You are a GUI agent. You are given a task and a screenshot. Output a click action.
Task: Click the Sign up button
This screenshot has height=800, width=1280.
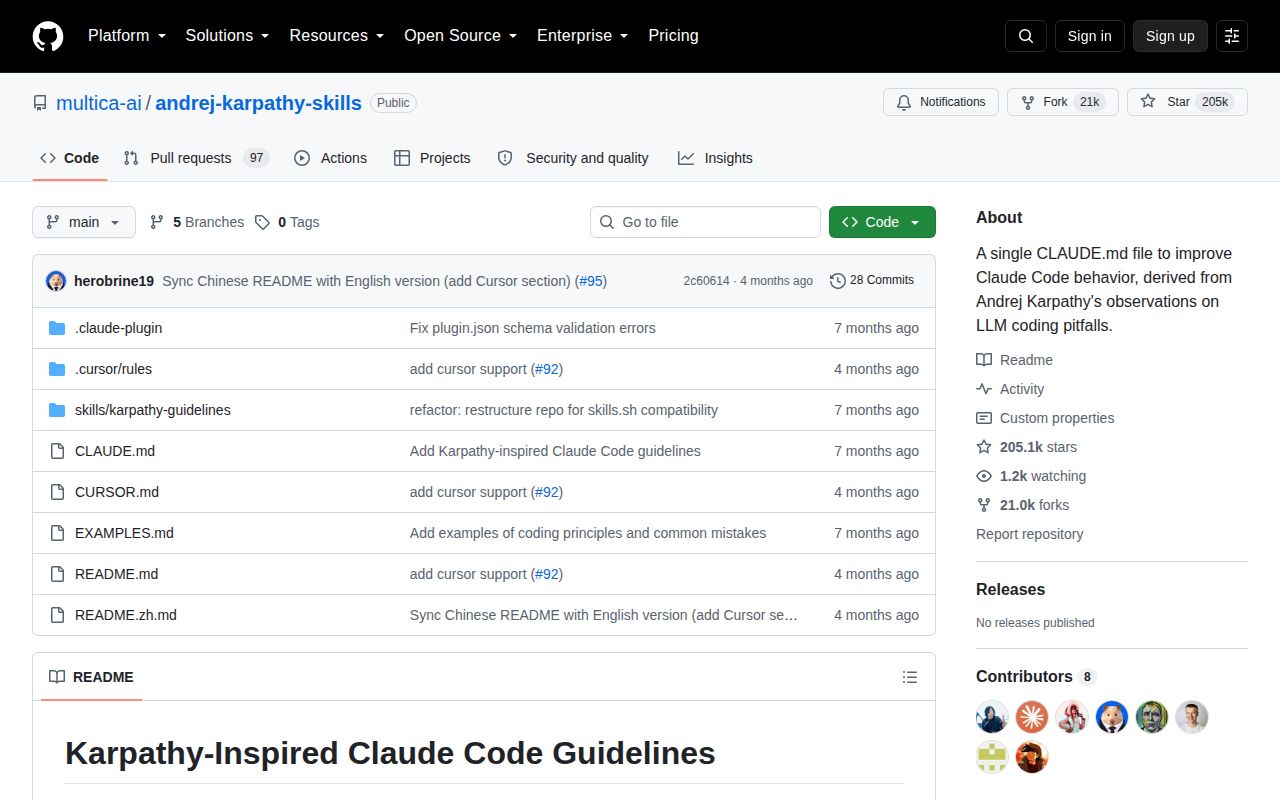(1170, 36)
